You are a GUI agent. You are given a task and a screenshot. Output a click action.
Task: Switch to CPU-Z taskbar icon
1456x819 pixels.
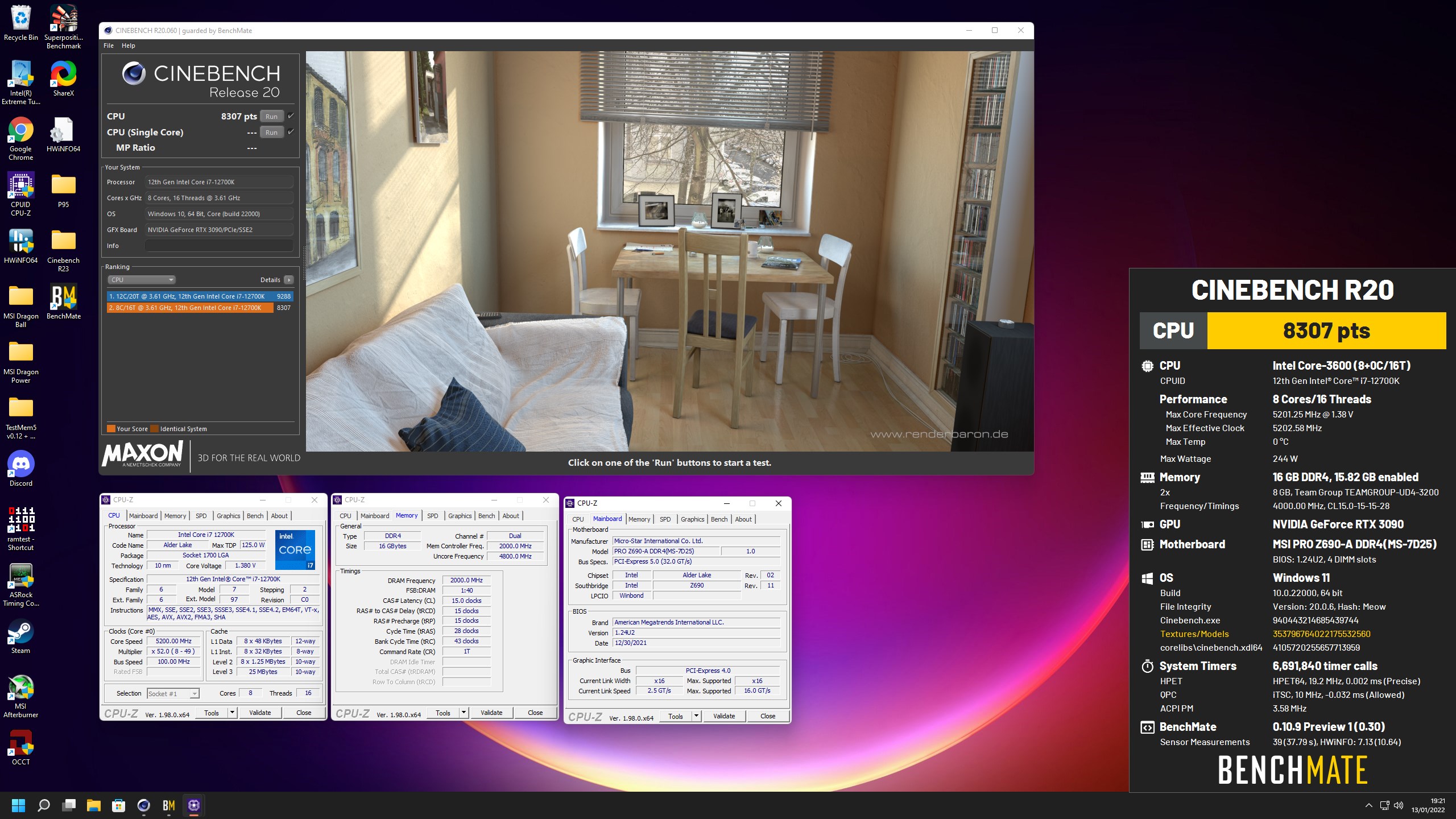point(194,805)
